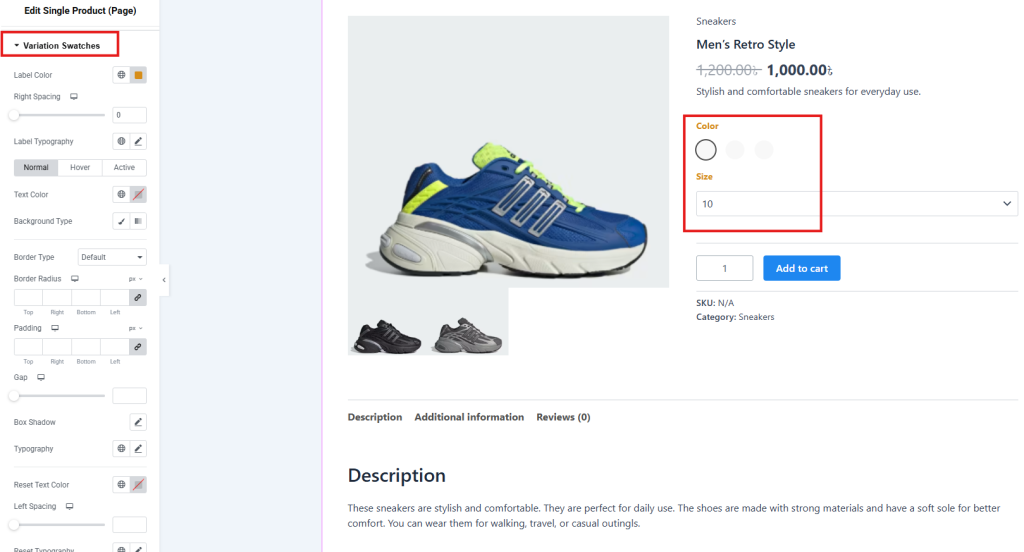The width and height of the screenshot is (1024, 552).
Task: Open the Text Color swatch picker
Action: 138,195
